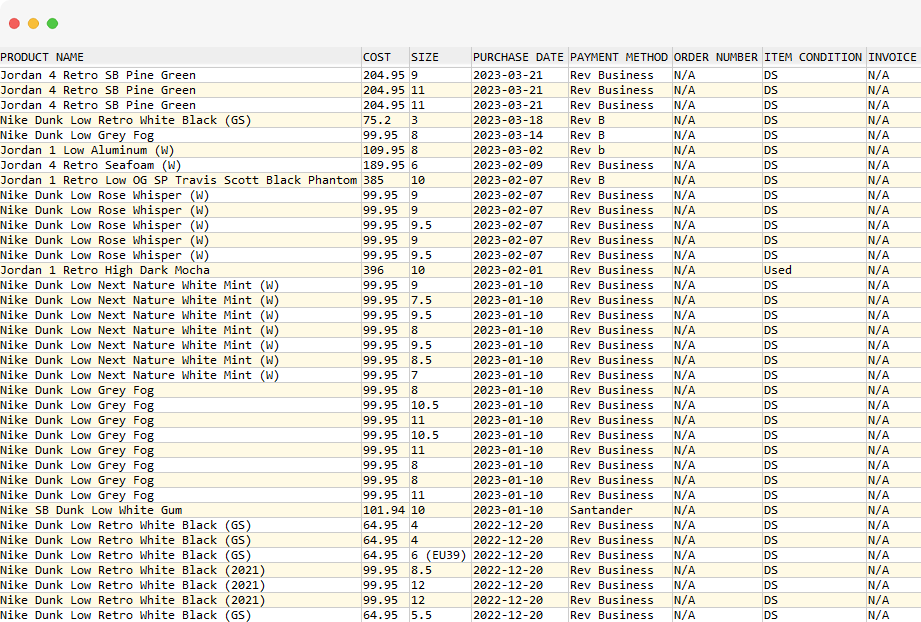
Task: Select the ORDER NUMBER column header
Action: pyautogui.click(x=715, y=57)
